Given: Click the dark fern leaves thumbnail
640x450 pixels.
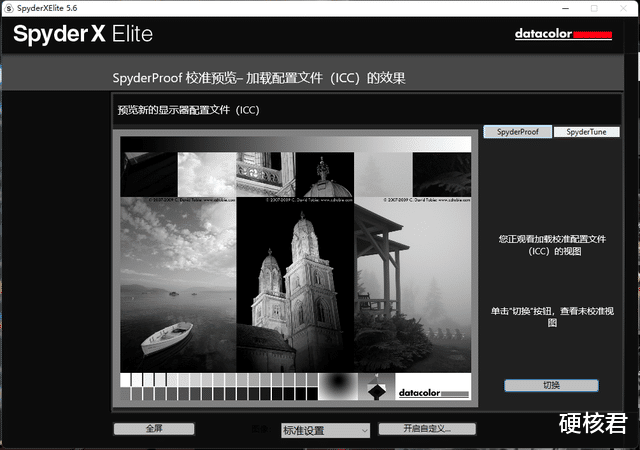Looking at the screenshot, I should pos(442,174).
